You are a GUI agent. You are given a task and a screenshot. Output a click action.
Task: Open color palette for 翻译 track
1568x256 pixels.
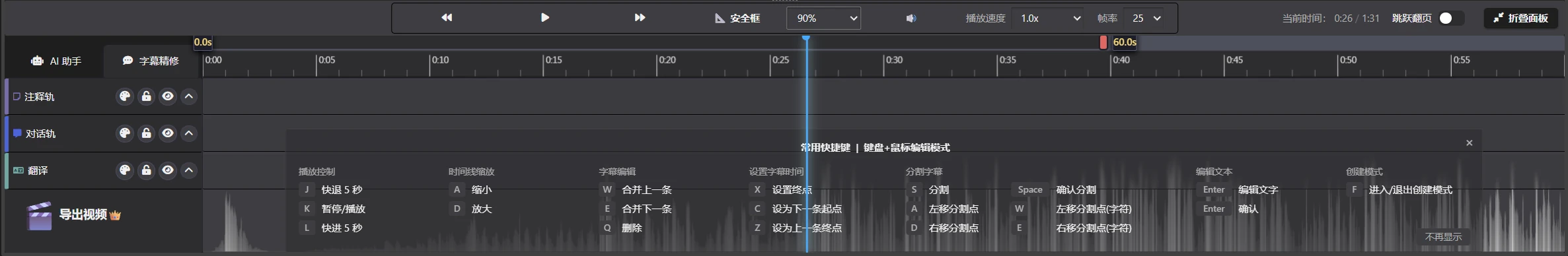click(x=124, y=170)
